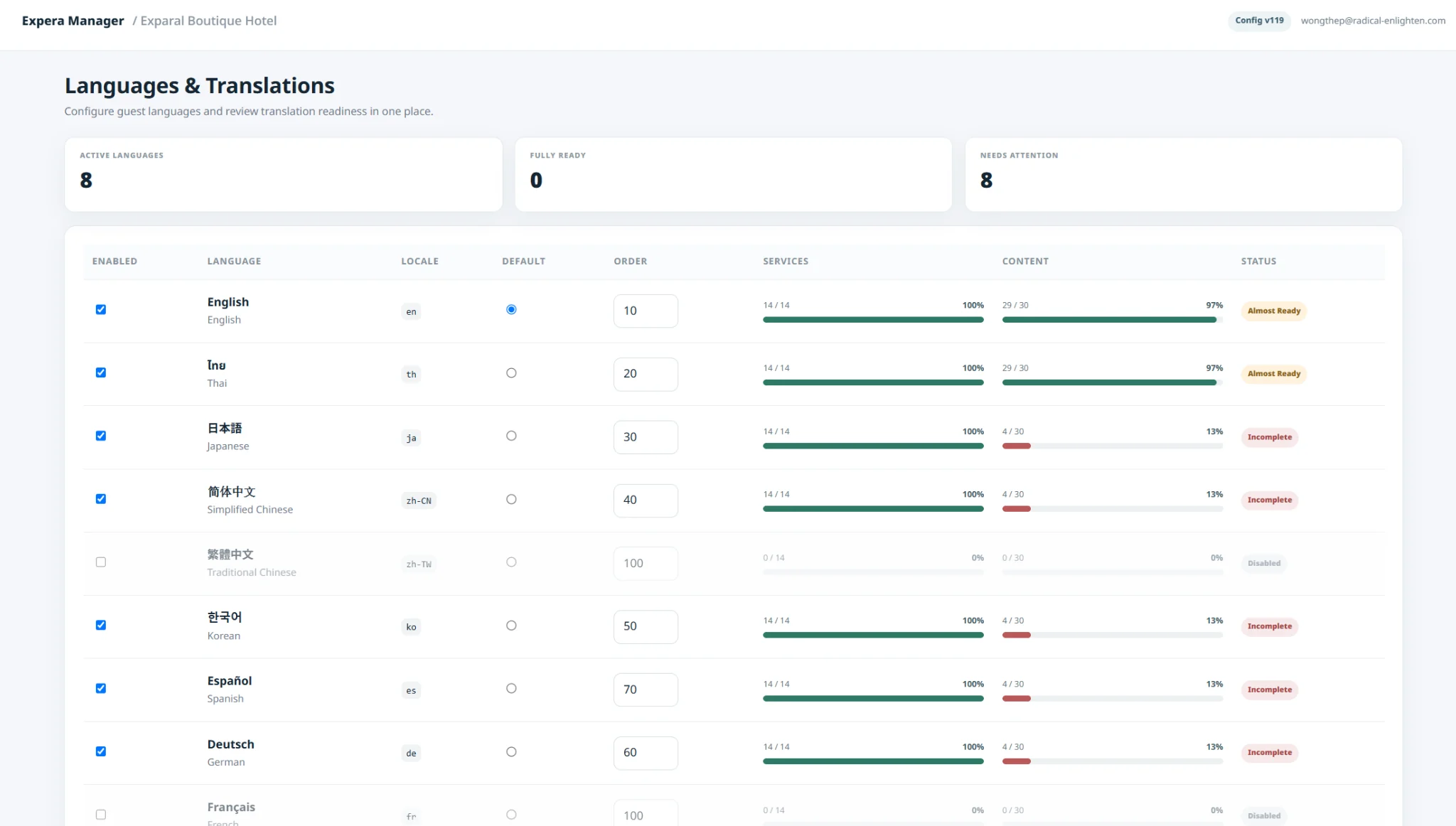This screenshot has width=1456, height=826.
Task: Select the Active Languages summary card
Action: pyautogui.click(x=283, y=174)
